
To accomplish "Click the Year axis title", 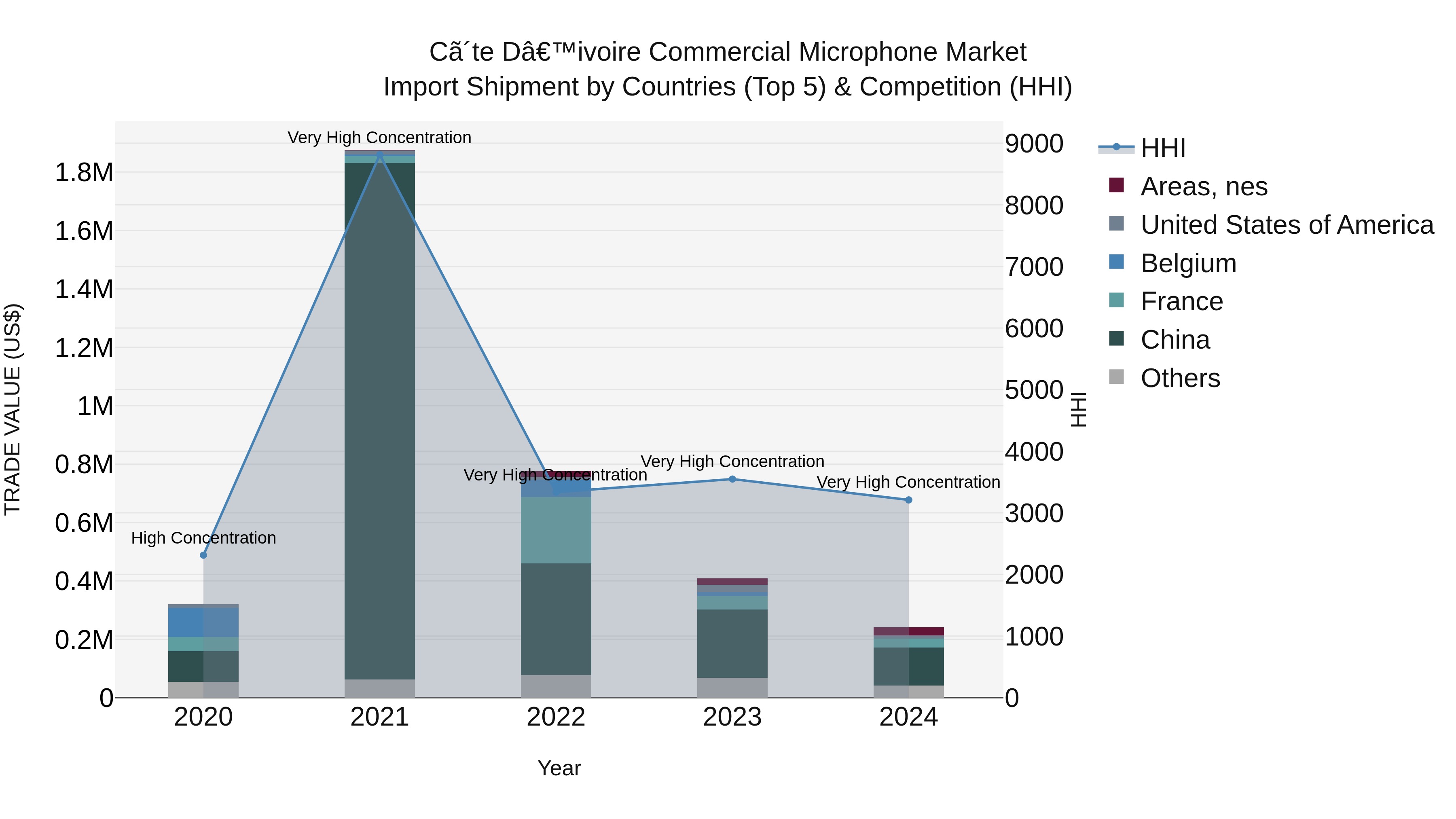I will pyautogui.click(x=559, y=769).
